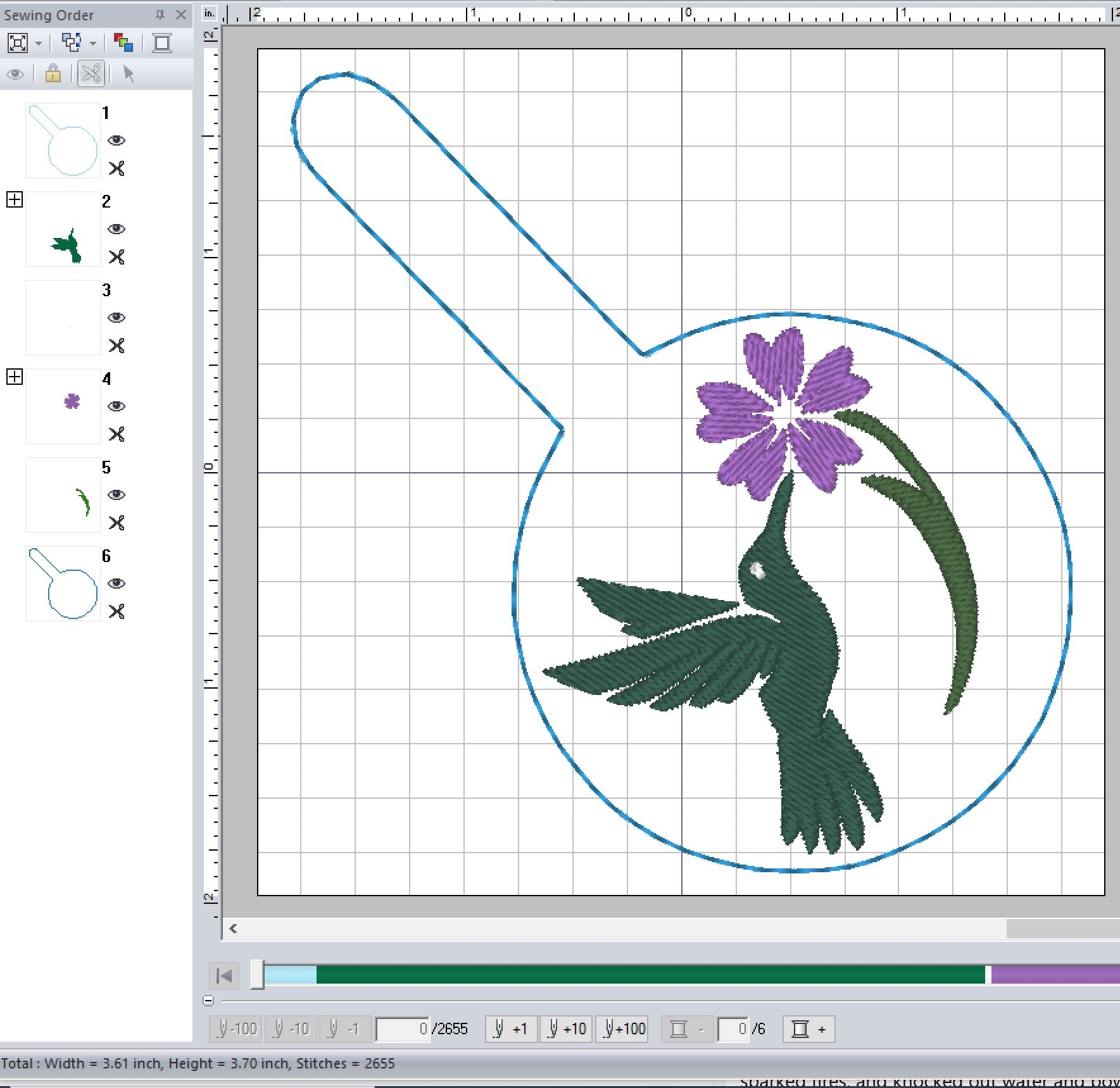Image resolution: width=1120 pixels, height=1088 pixels.
Task: Click the frame icon in Sewing Order toolbar
Action: point(162,43)
